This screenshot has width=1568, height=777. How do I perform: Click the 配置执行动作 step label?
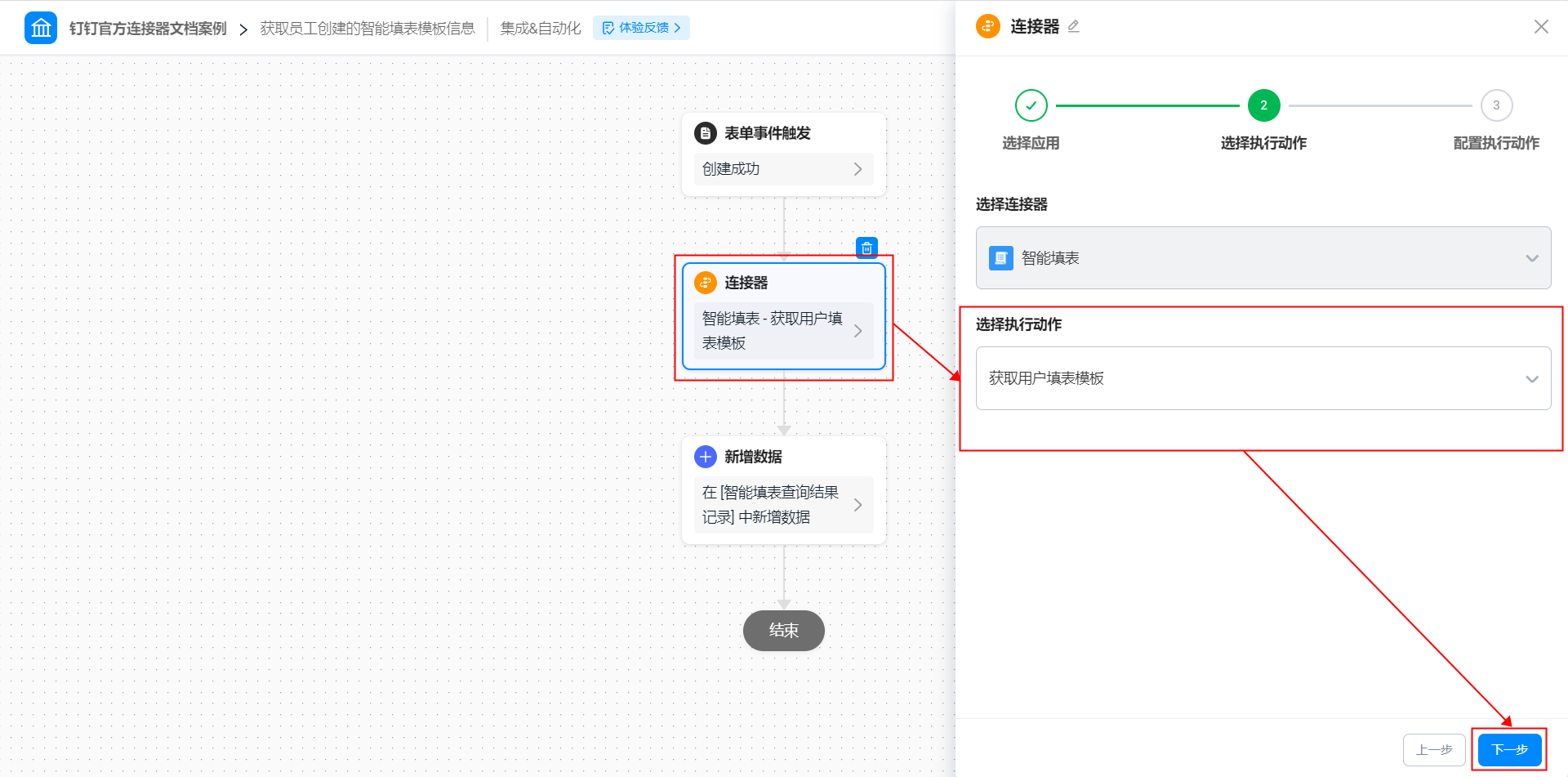(x=1496, y=143)
